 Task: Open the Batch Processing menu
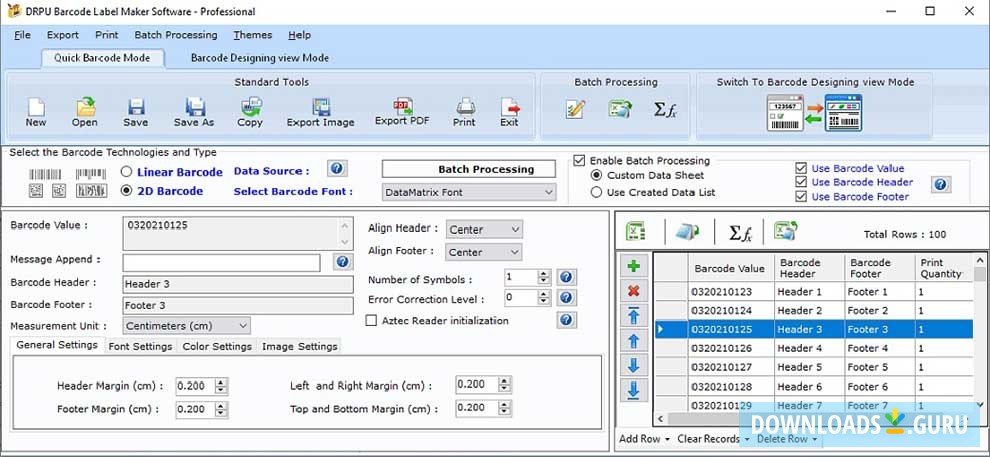pos(176,35)
